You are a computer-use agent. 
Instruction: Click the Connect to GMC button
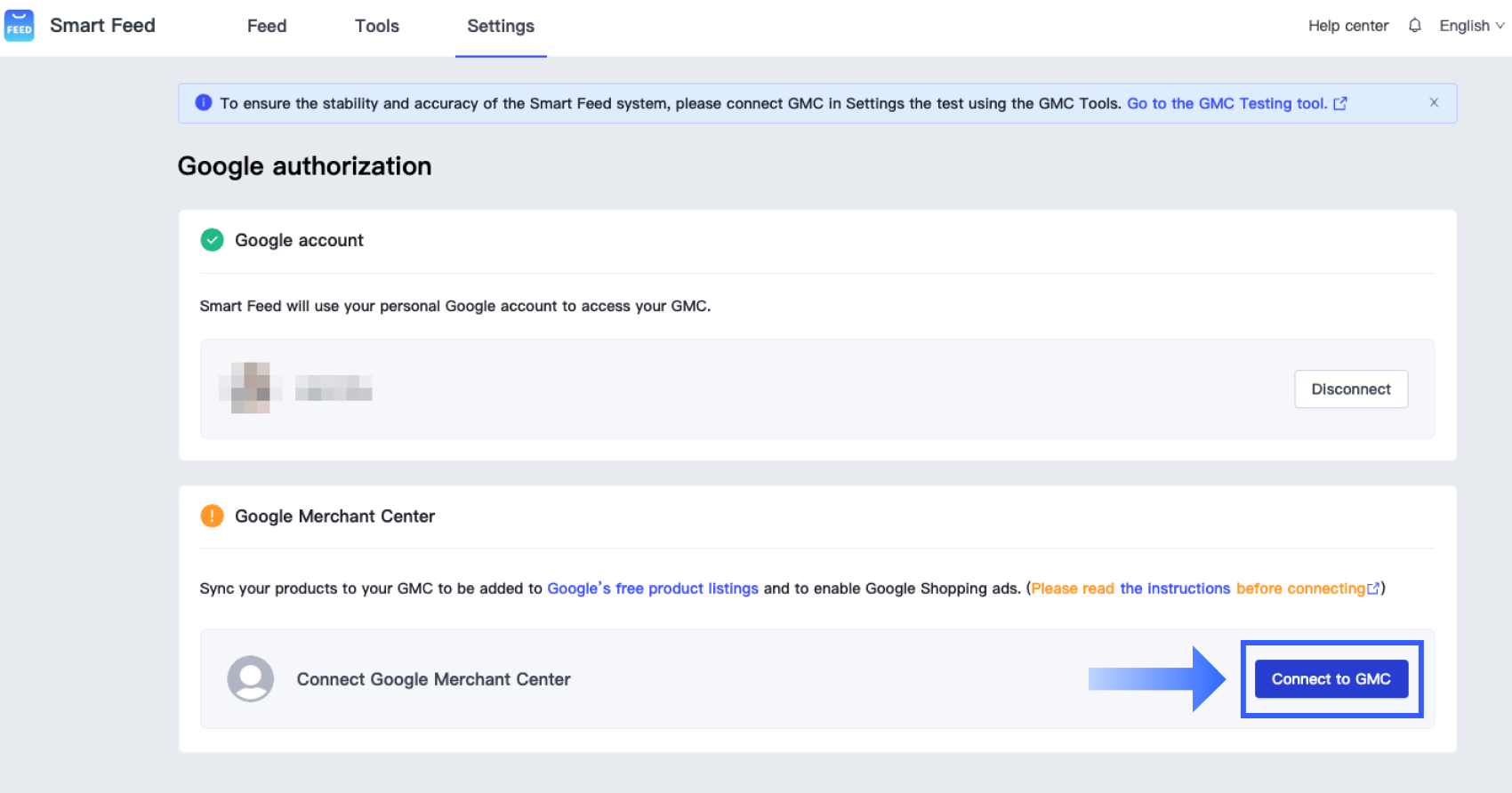pyautogui.click(x=1331, y=679)
